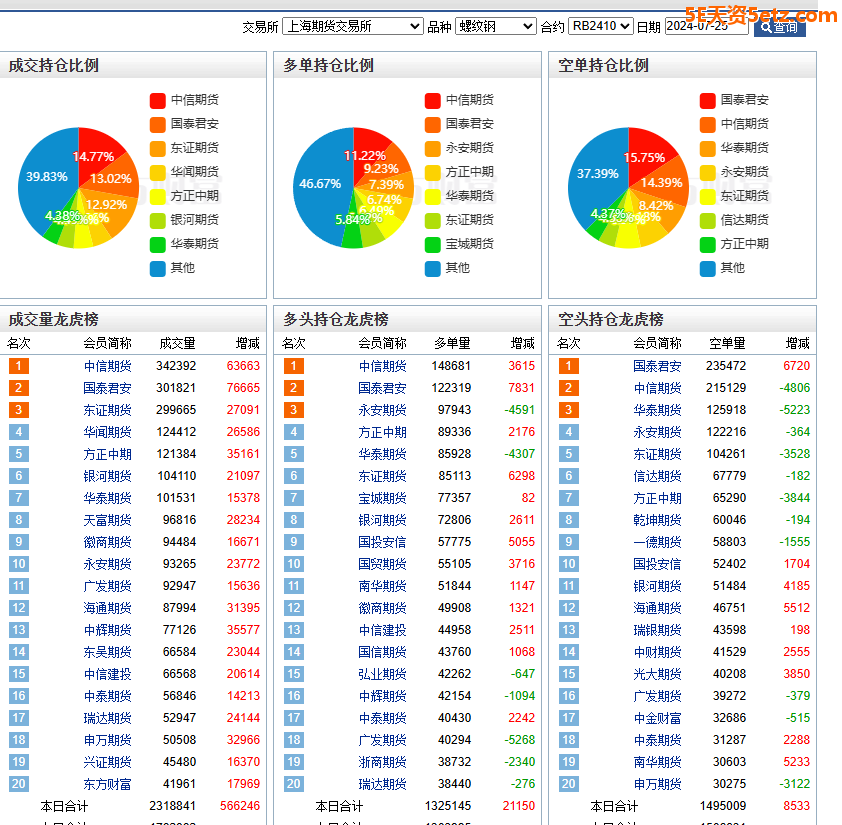Viewport: 842px width, 825px height.
Task: Click rank 3 badge in 多头持仓龙虎榜
Action: [293, 410]
